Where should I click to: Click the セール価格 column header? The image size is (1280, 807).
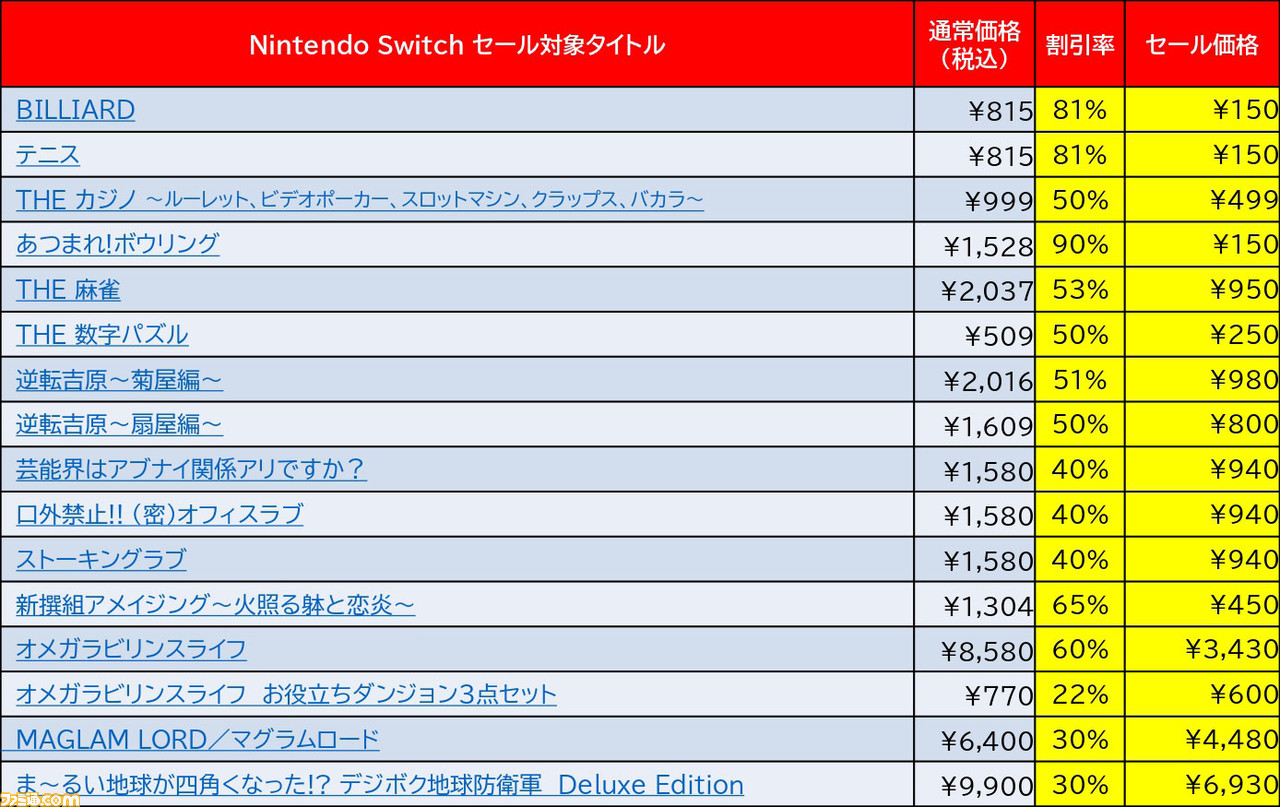click(1202, 45)
